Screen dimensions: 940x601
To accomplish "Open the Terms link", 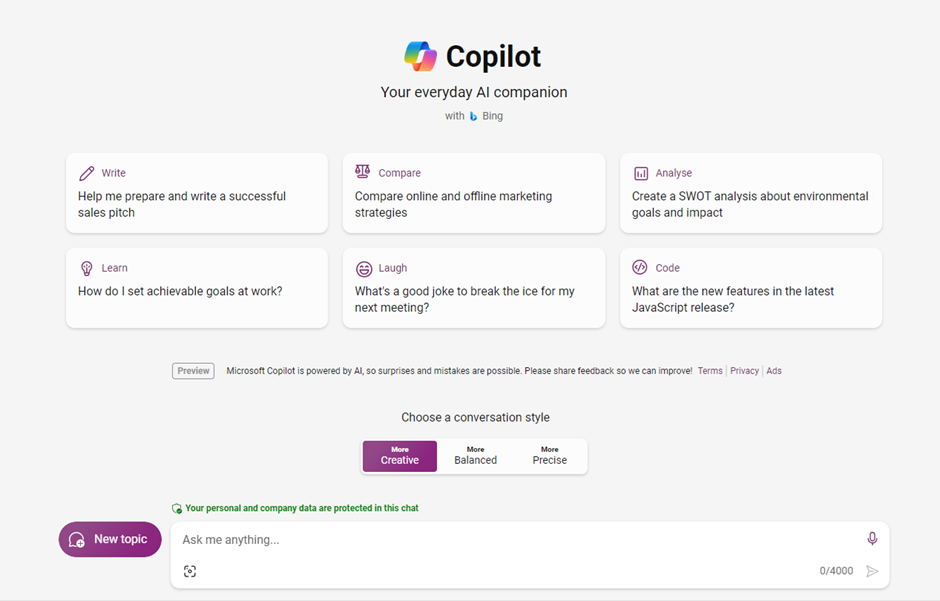I will [x=709, y=370].
